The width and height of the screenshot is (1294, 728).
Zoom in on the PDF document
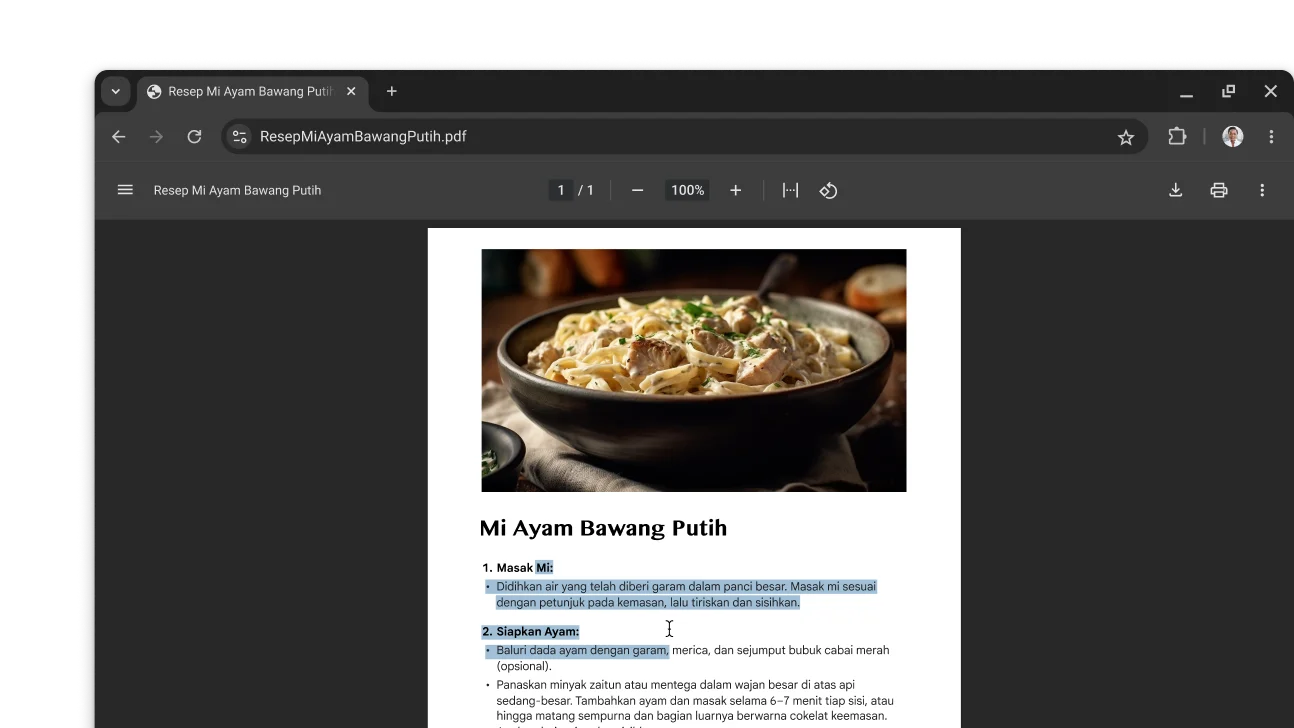tap(735, 190)
